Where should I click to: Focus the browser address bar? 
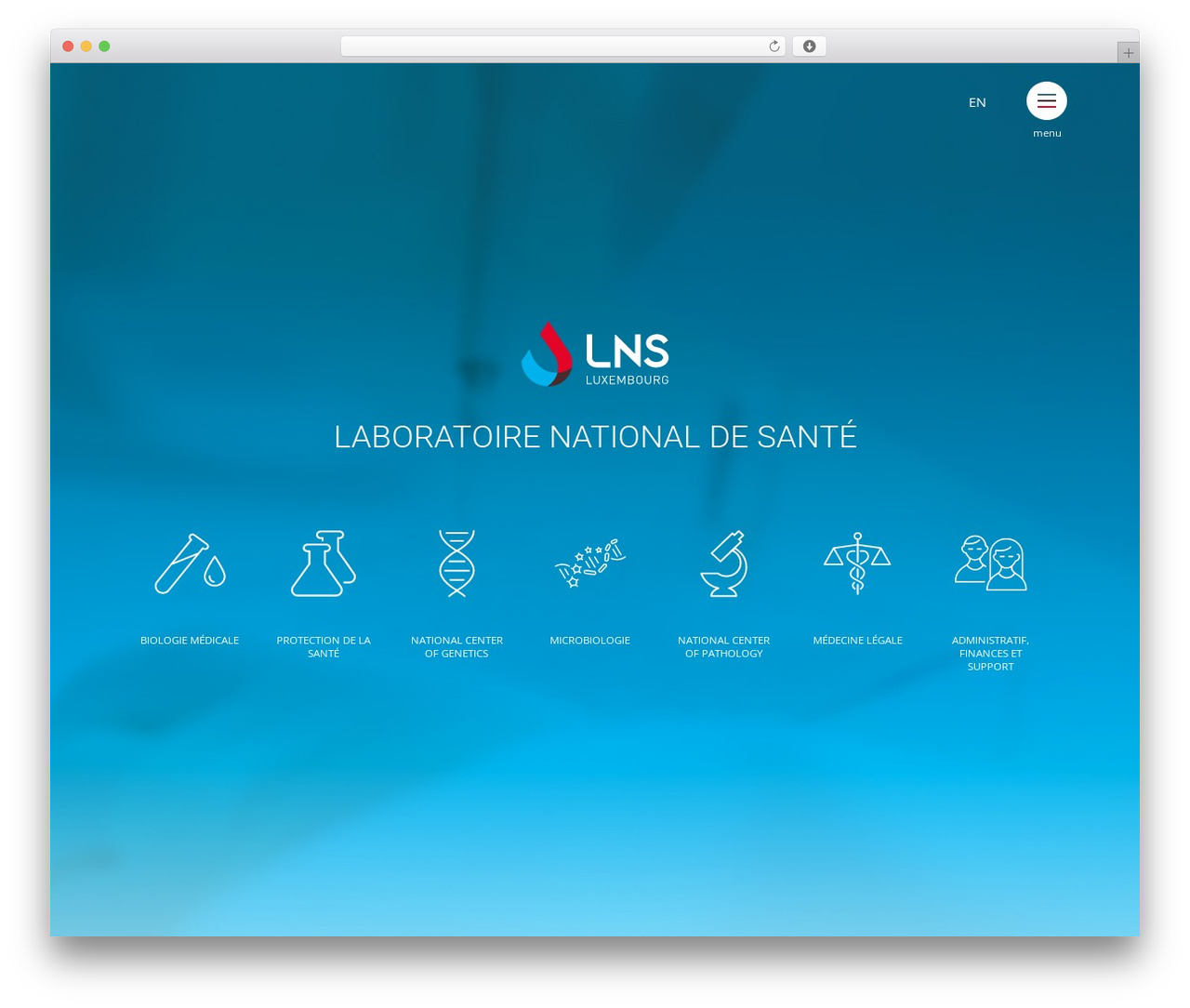562,46
